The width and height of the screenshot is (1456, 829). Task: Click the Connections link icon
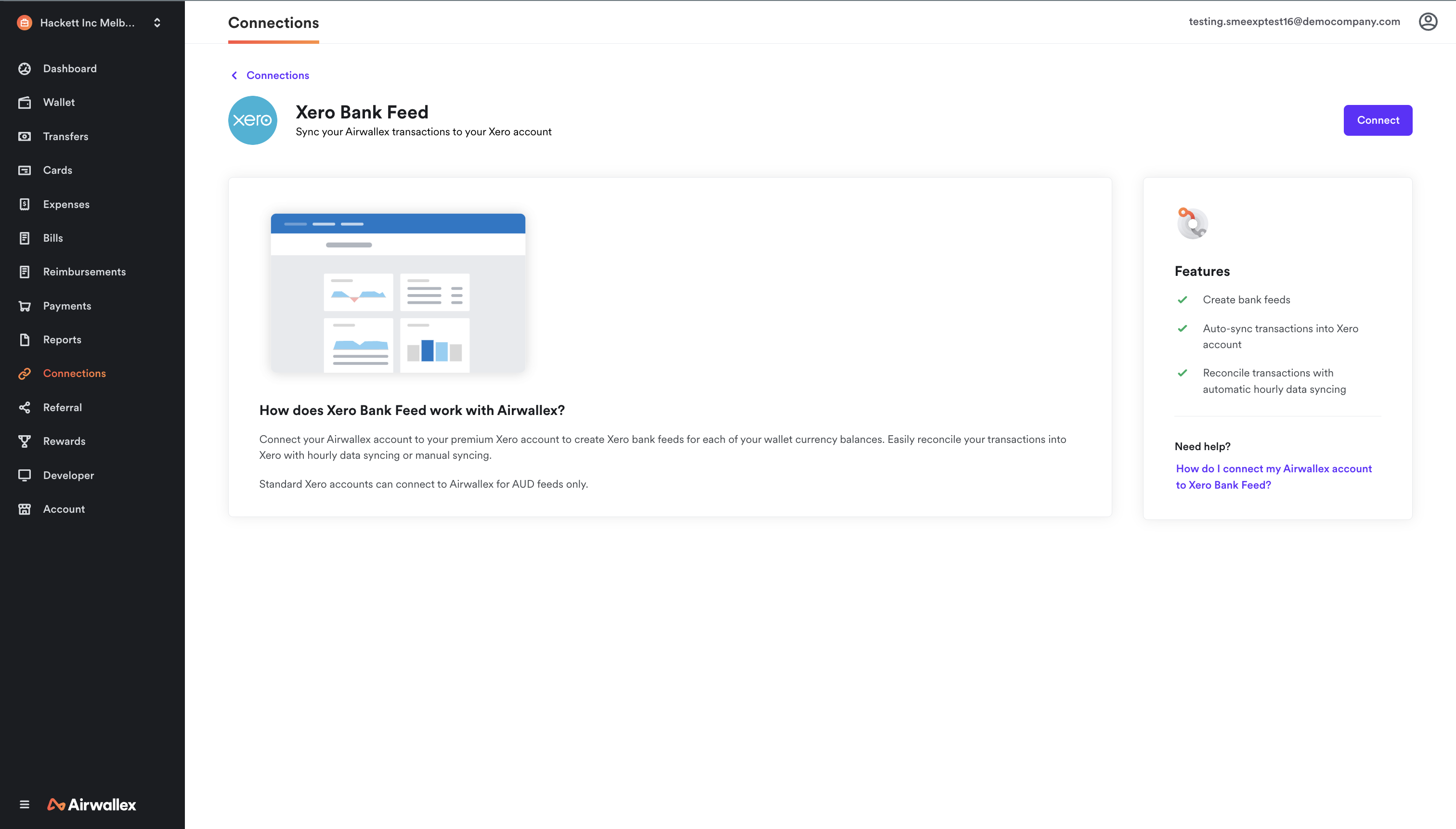25,374
